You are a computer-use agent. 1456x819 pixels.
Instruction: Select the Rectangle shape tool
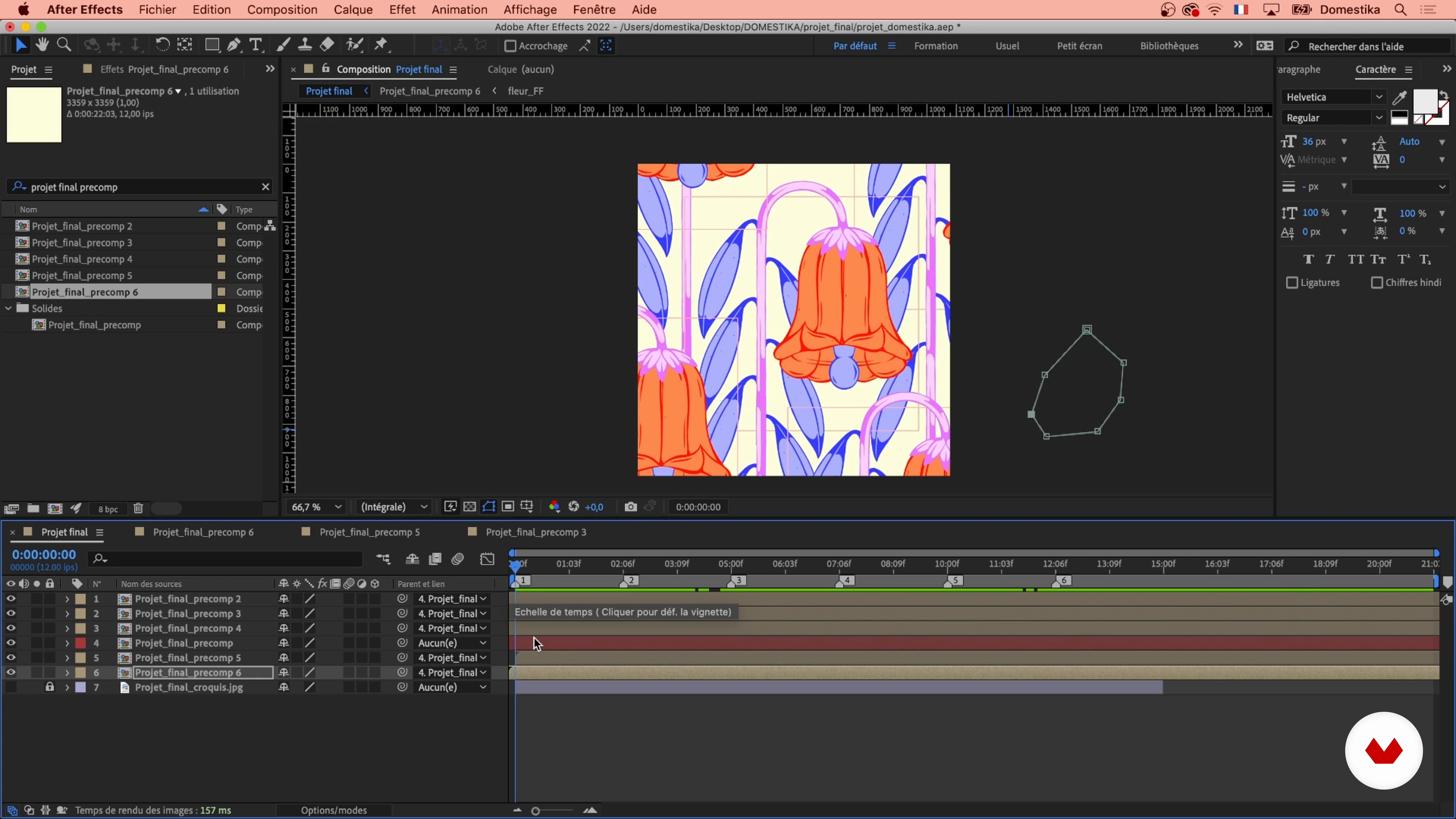pyautogui.click(x=212, y=45)
